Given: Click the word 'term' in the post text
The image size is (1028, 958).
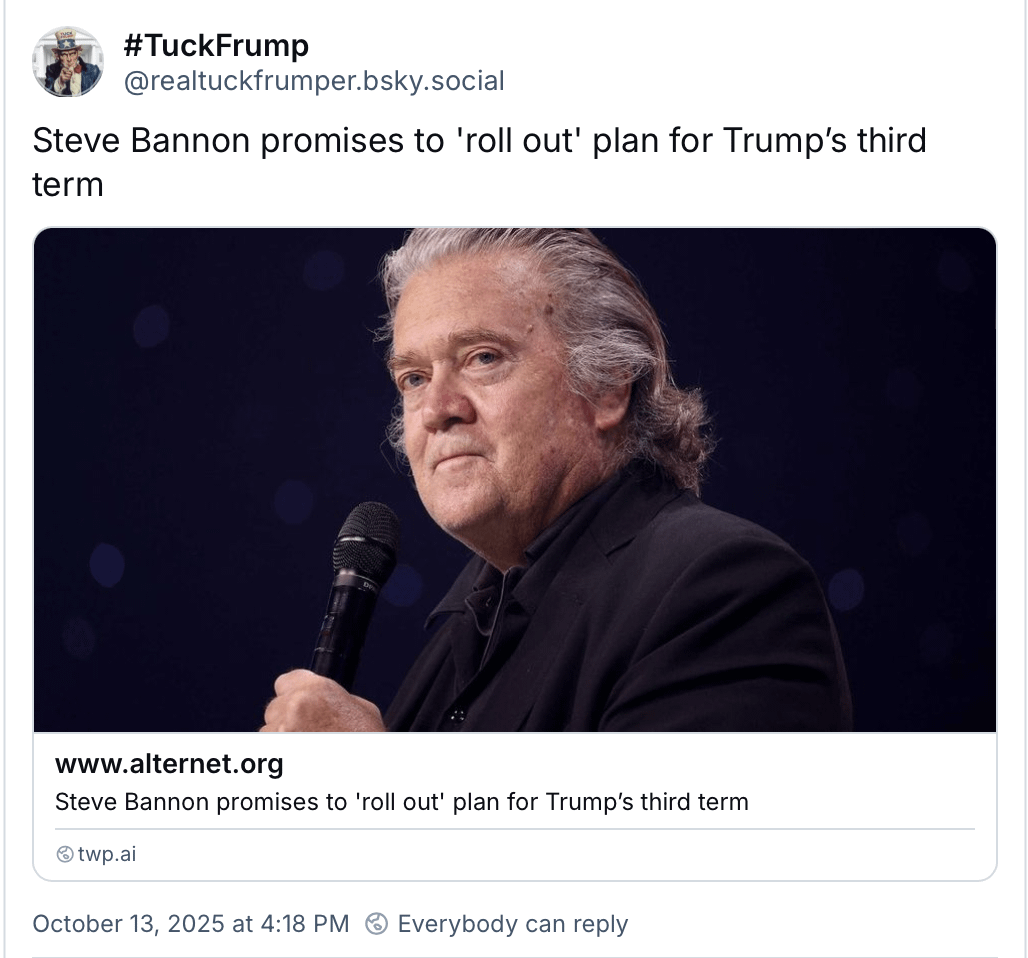Looking at the screenshot, I should point(68,184).
